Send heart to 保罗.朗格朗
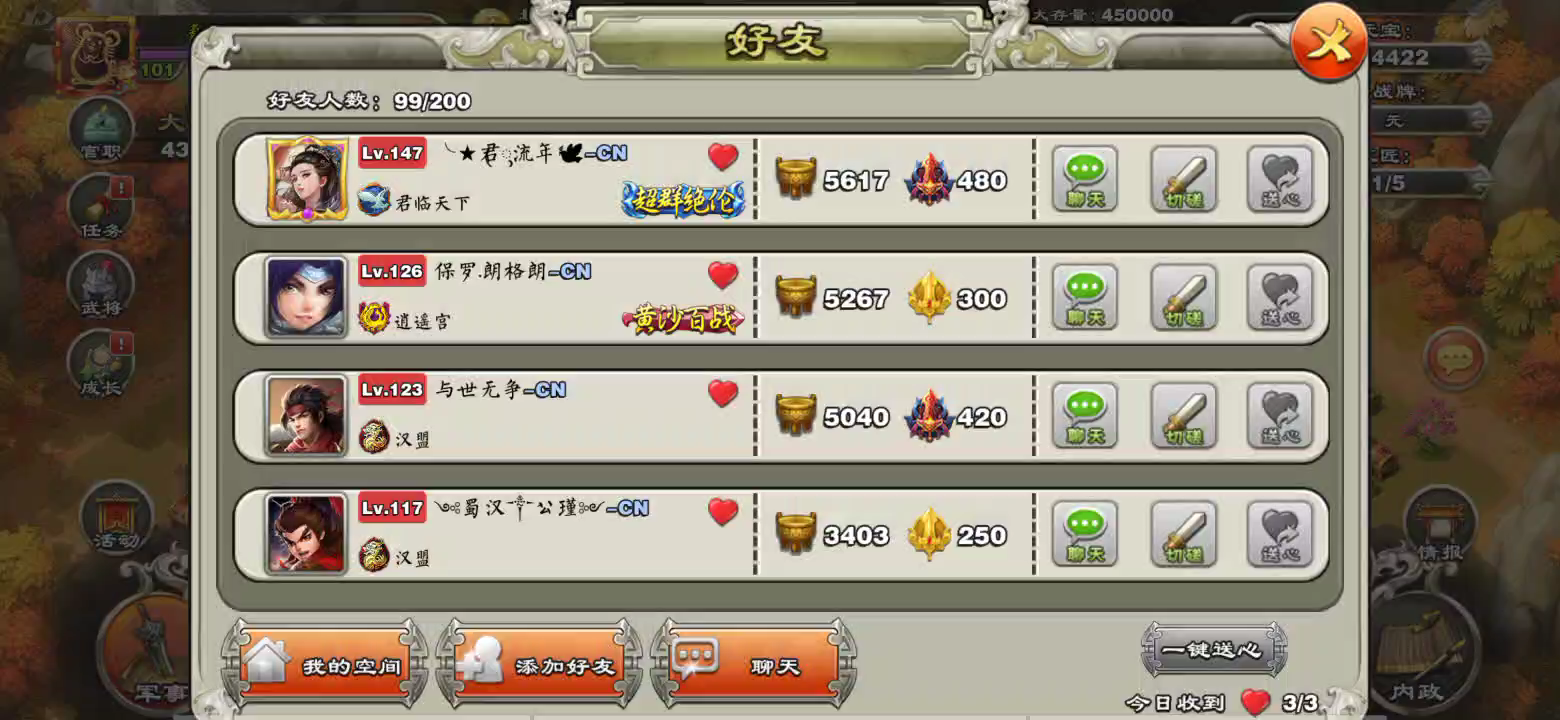 point(1279,298)
